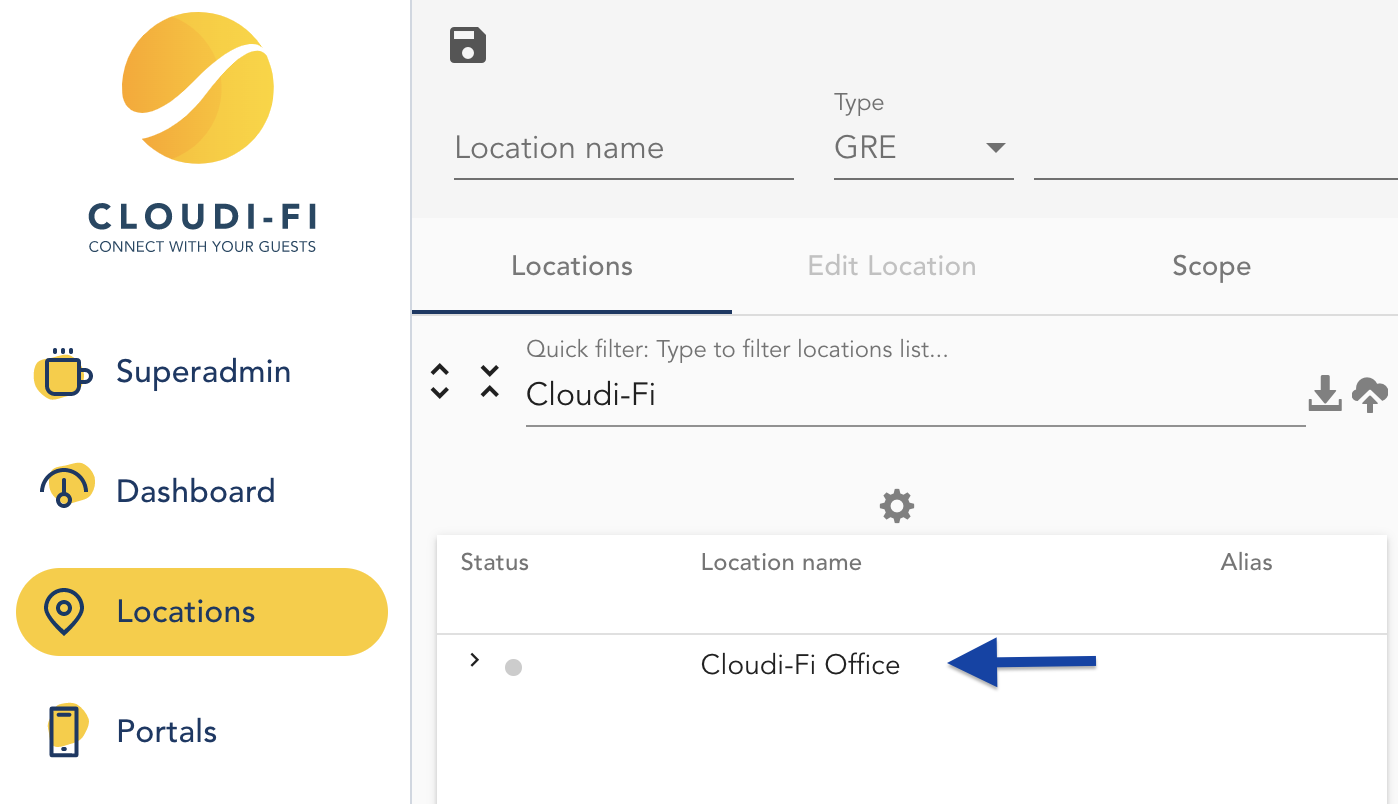Expand the Cloudi-Fi Office row chevron
Screen dimensions: 1398x804
pyautogui.click(x=475, y=660)
